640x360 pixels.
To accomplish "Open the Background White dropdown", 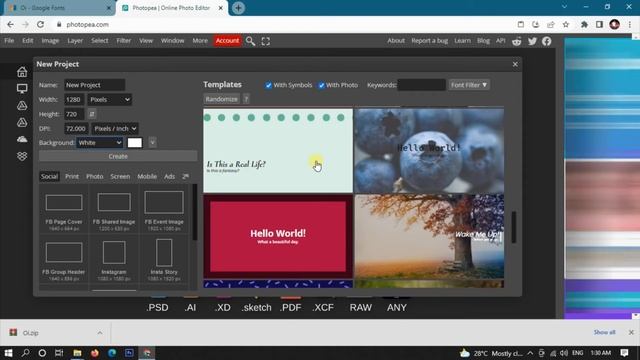I will point(100,143).
